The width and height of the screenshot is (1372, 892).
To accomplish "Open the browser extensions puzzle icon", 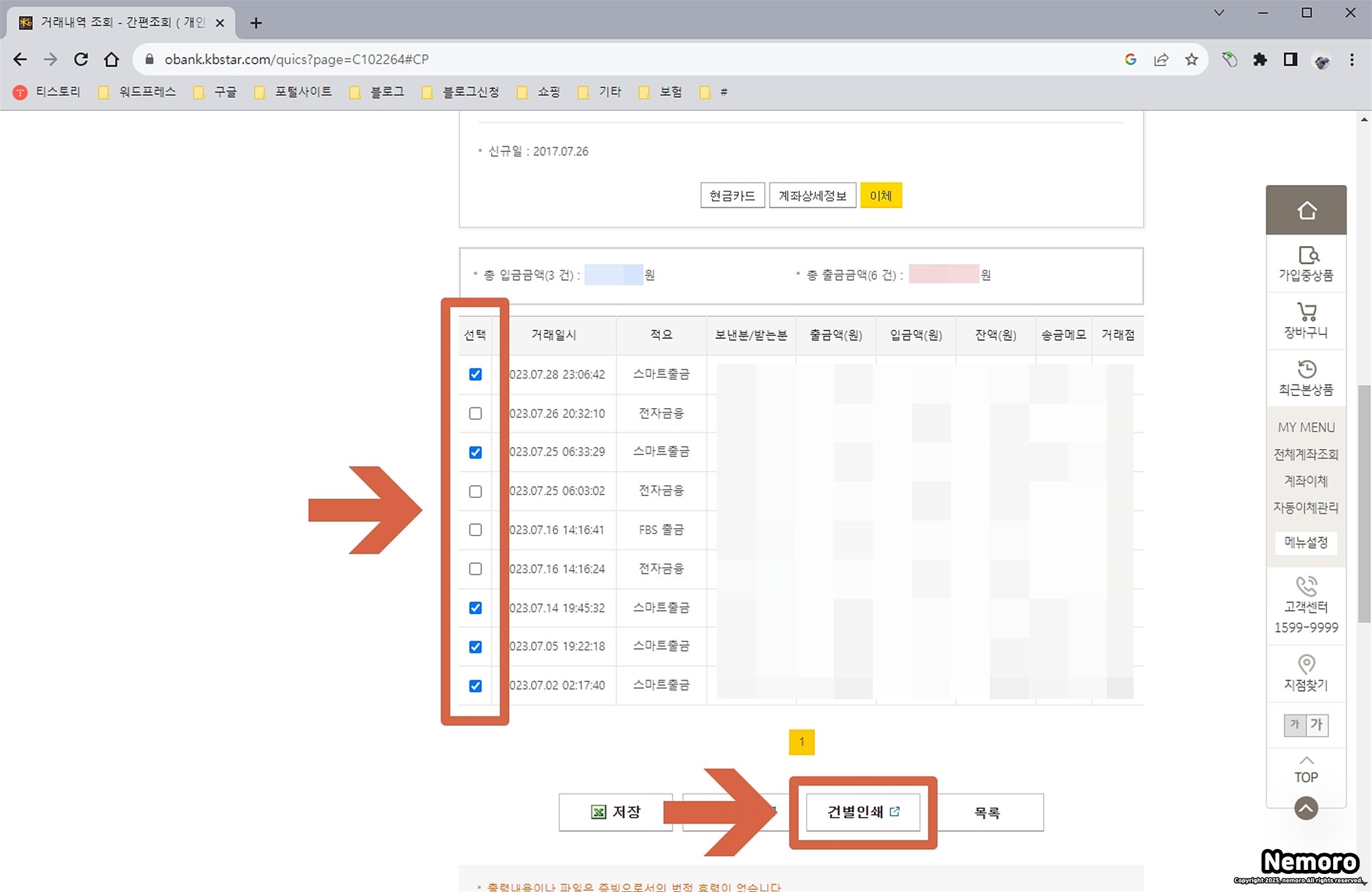I will [x=1259, y=60].
